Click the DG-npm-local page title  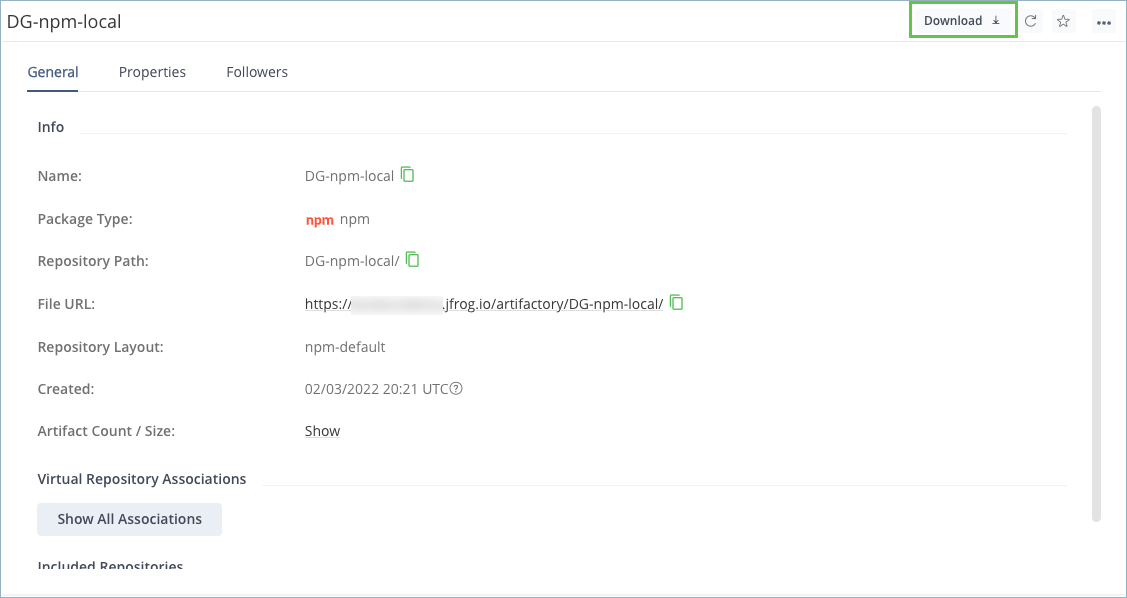[64, 20]
